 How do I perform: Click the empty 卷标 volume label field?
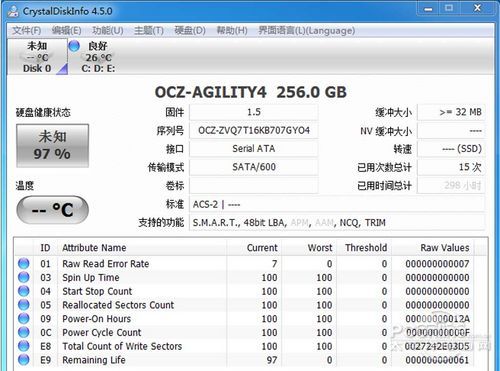[254, 186]
